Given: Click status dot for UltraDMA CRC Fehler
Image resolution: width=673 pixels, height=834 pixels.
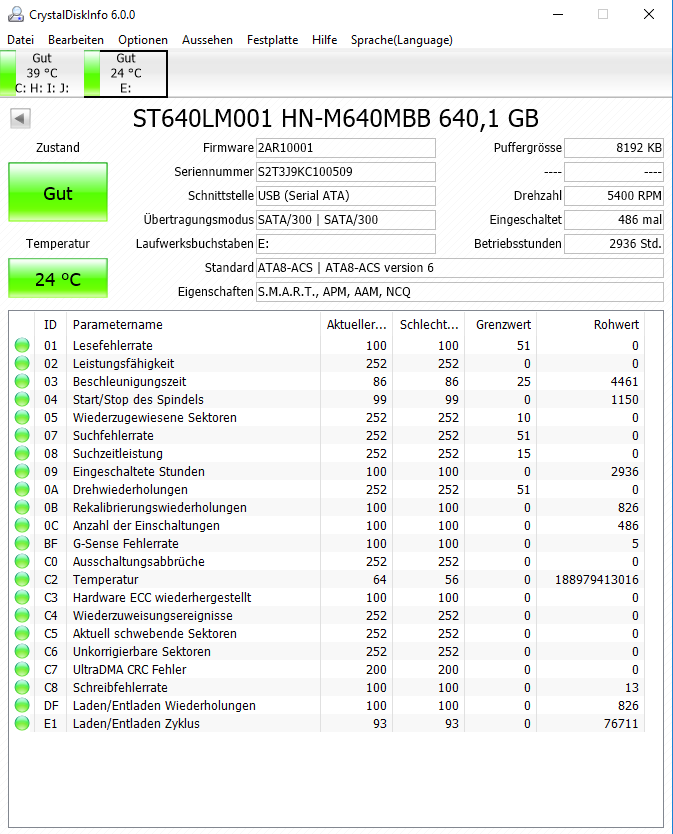Looking at the screenshot, I should tap(22, 670).
